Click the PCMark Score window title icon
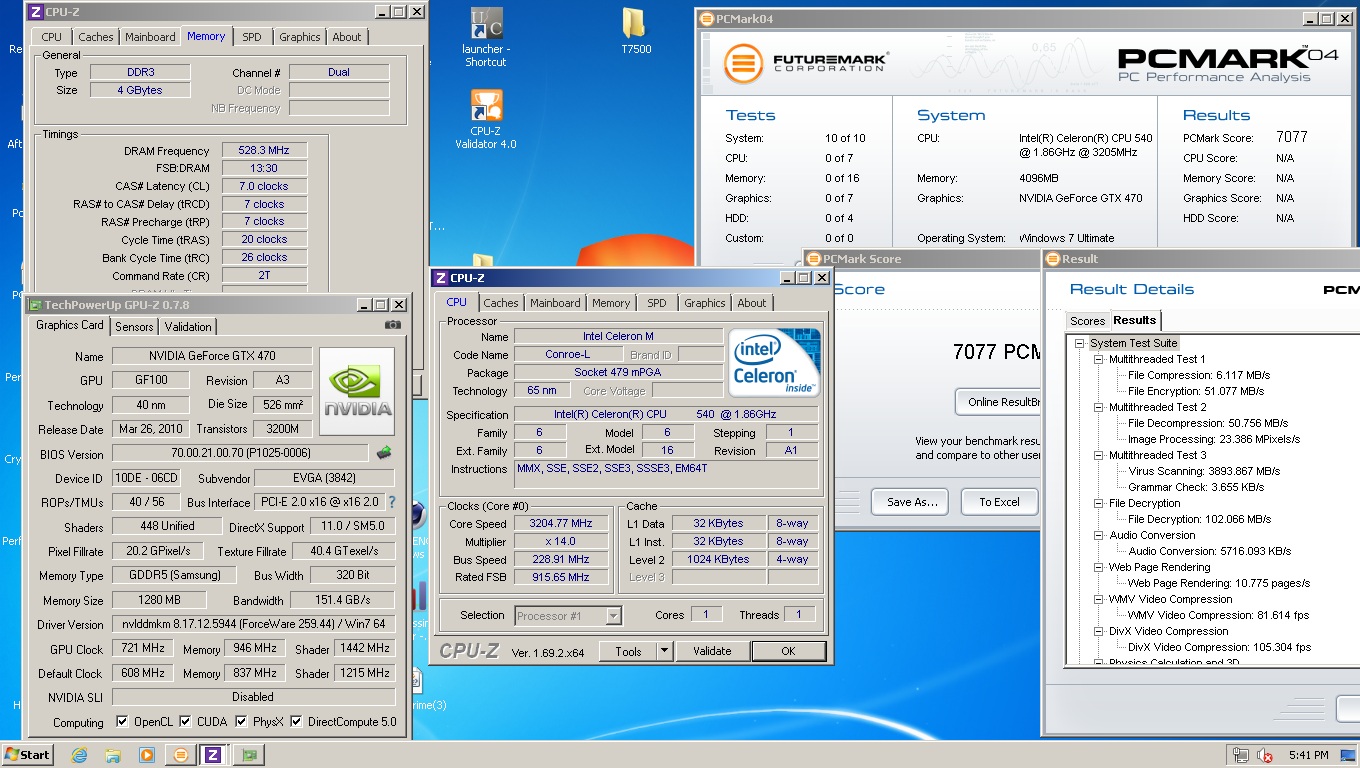 813,259
